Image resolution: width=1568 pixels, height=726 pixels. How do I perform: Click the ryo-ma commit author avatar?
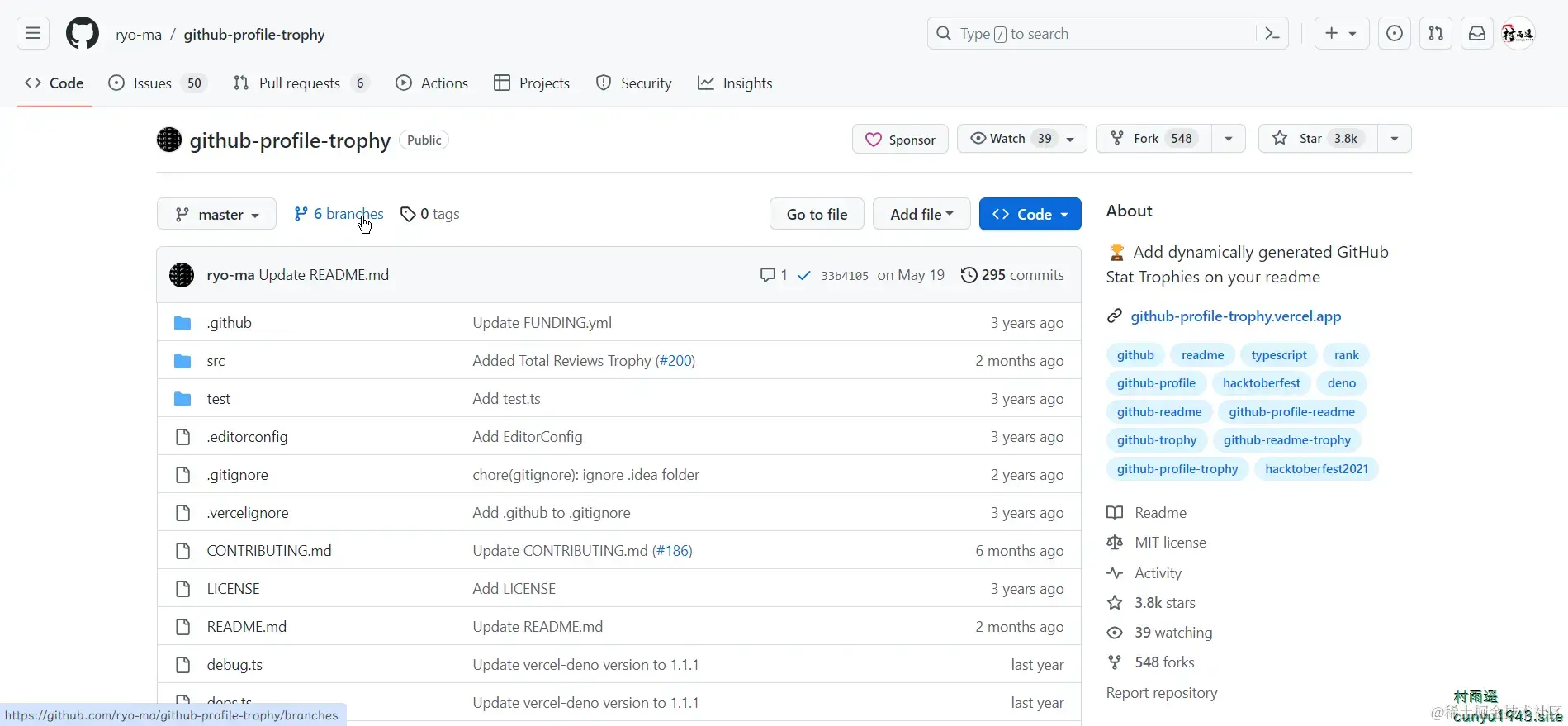coord(182,275)
